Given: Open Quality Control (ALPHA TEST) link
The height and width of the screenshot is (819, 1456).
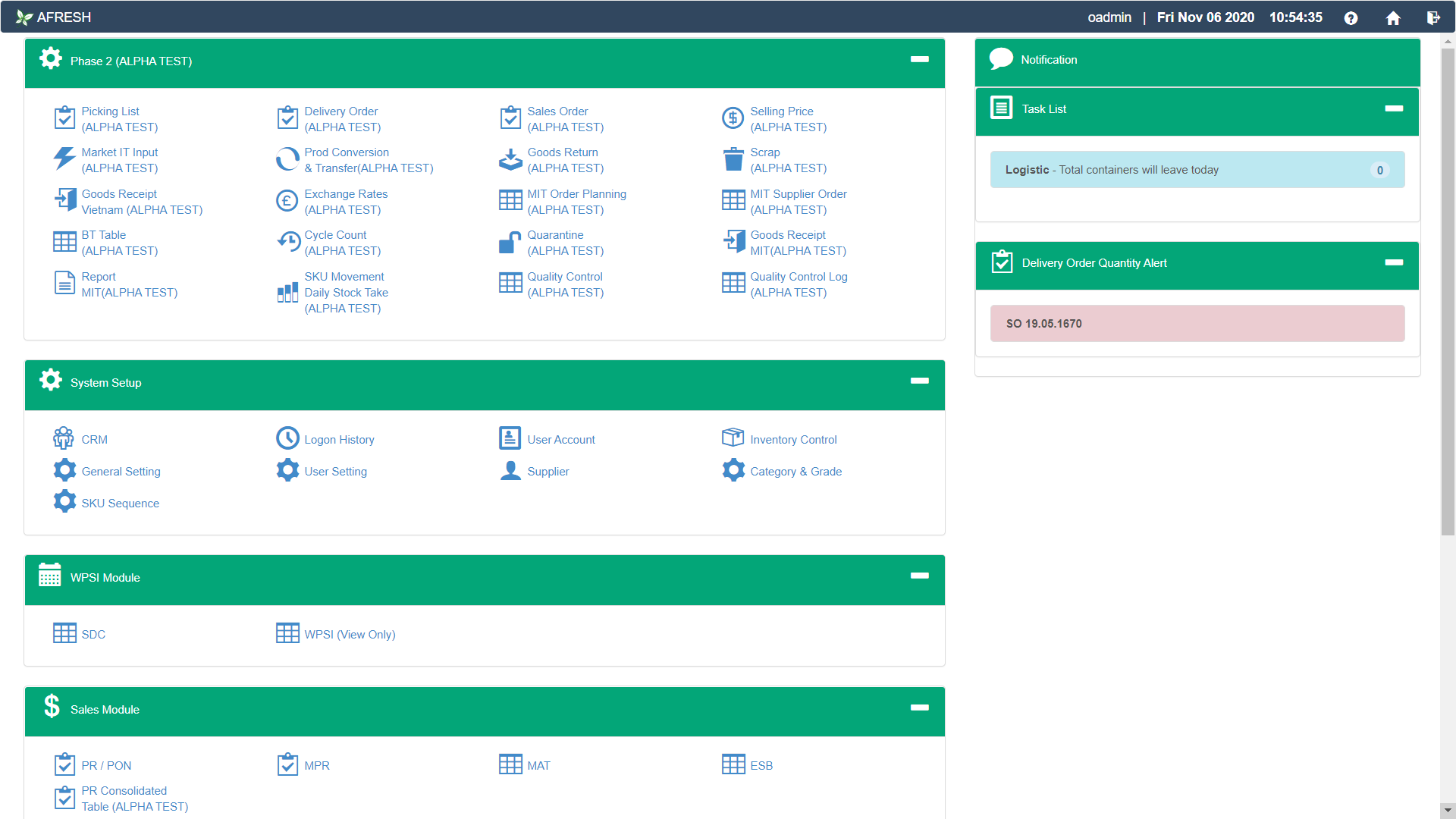Looking at the screenshot, I should 566,284.
